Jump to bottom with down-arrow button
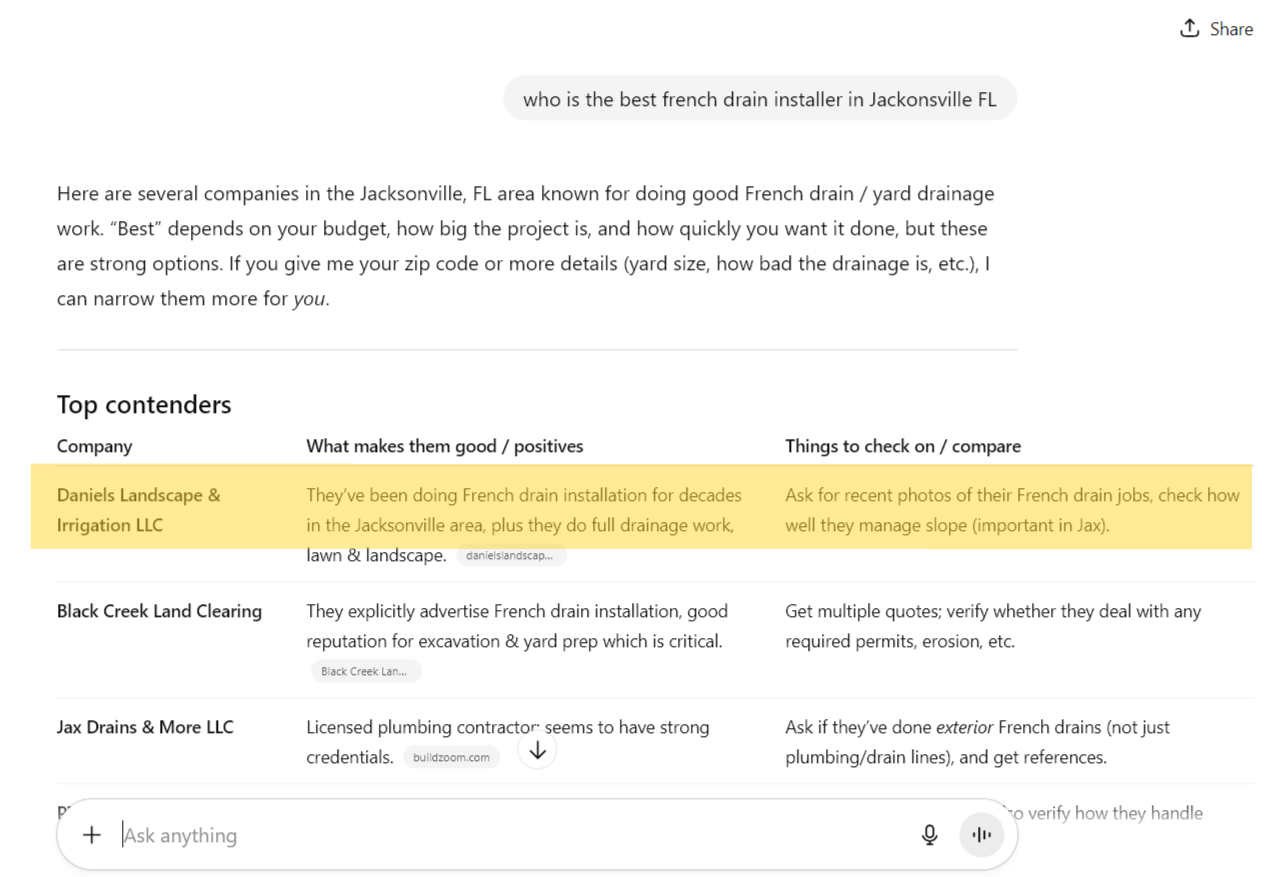The height and width of the screenshot is (877, 1282). coord(537,751)
